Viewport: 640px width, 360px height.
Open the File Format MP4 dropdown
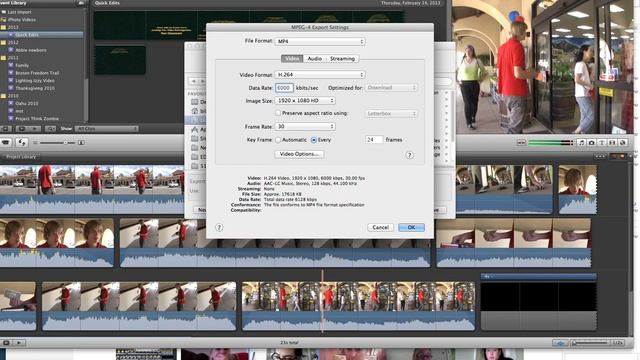(x=320, y=41)
